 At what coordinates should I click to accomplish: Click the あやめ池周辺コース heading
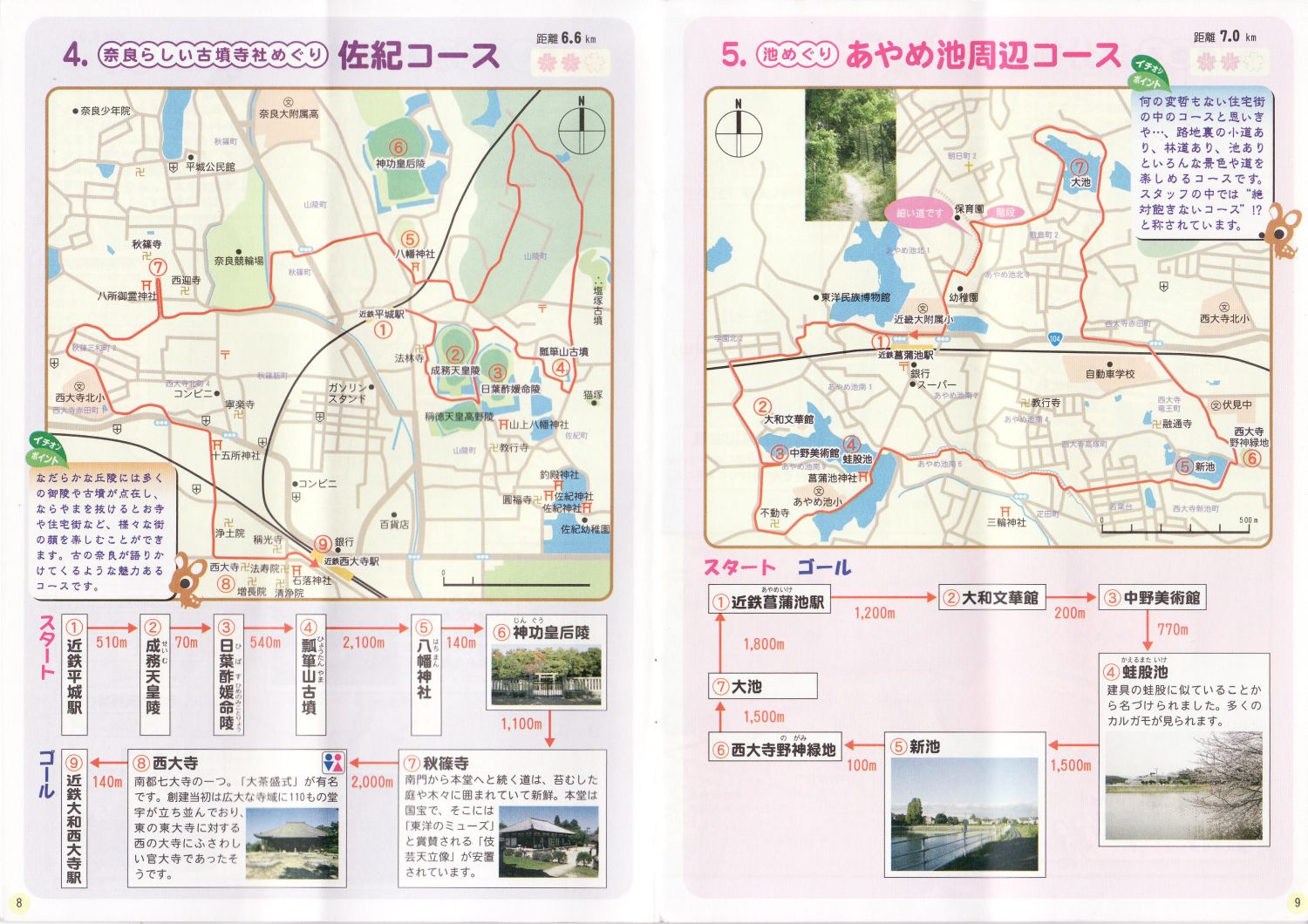click(x=983, y=55)
